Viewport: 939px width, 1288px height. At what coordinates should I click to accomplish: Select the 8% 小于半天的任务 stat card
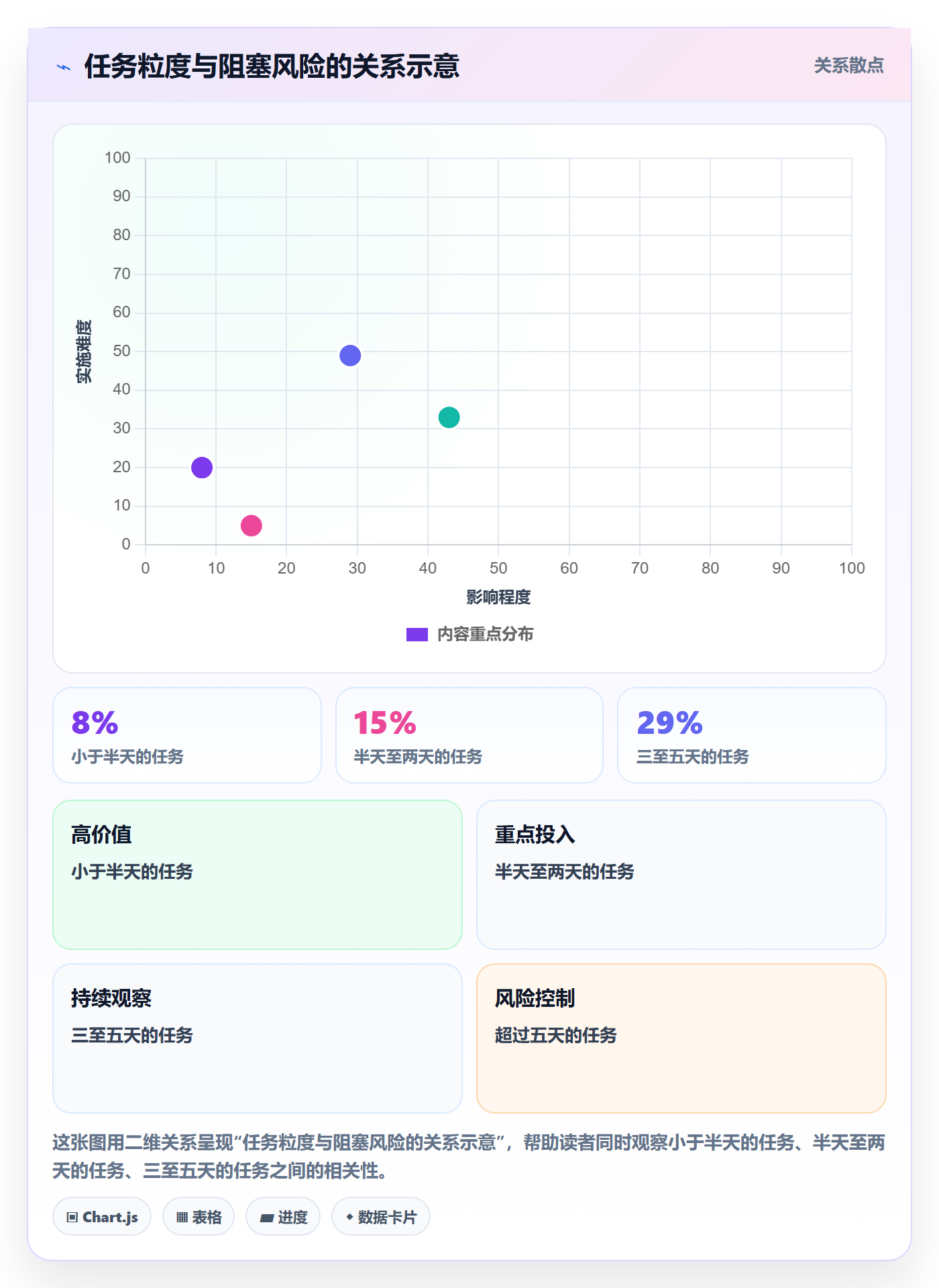187,735
